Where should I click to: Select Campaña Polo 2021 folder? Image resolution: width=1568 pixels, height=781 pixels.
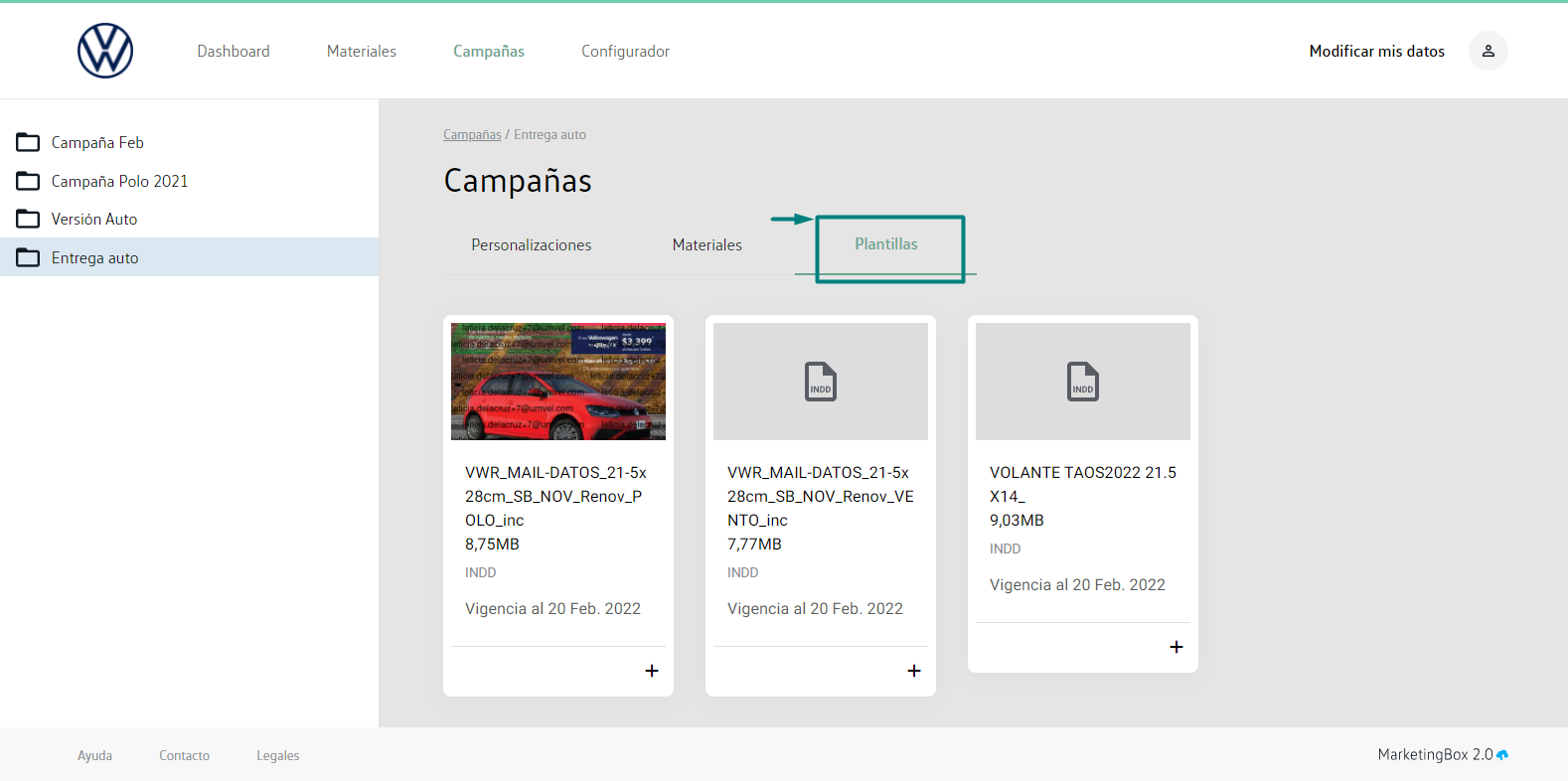point(189,181)
